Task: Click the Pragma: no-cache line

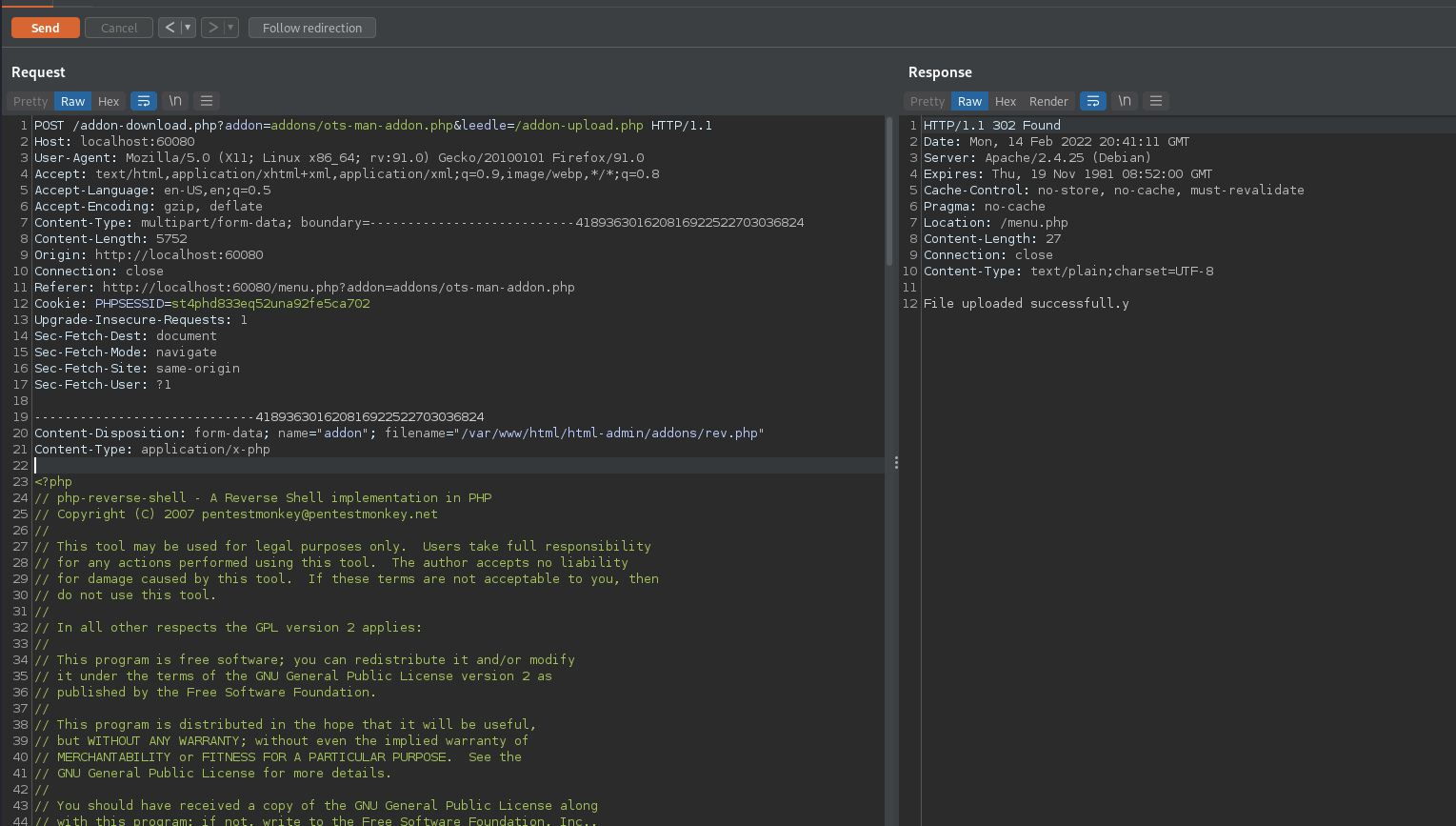Action: (x=985, y=206)
